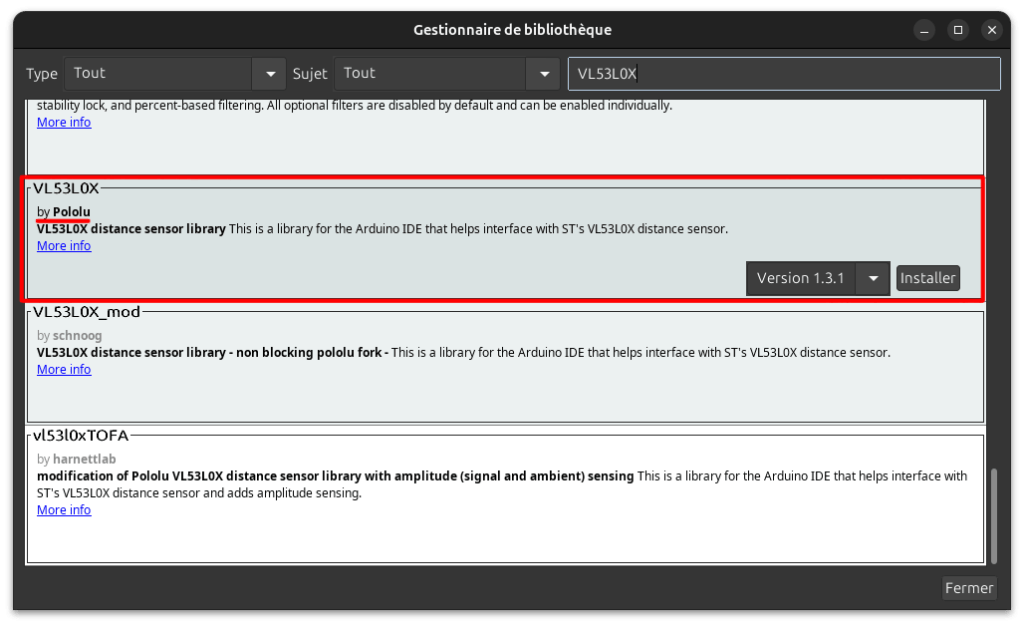Focus the library search field
Image resolution: width=1024 pixels, height=626 pixels.
[784, 74]
